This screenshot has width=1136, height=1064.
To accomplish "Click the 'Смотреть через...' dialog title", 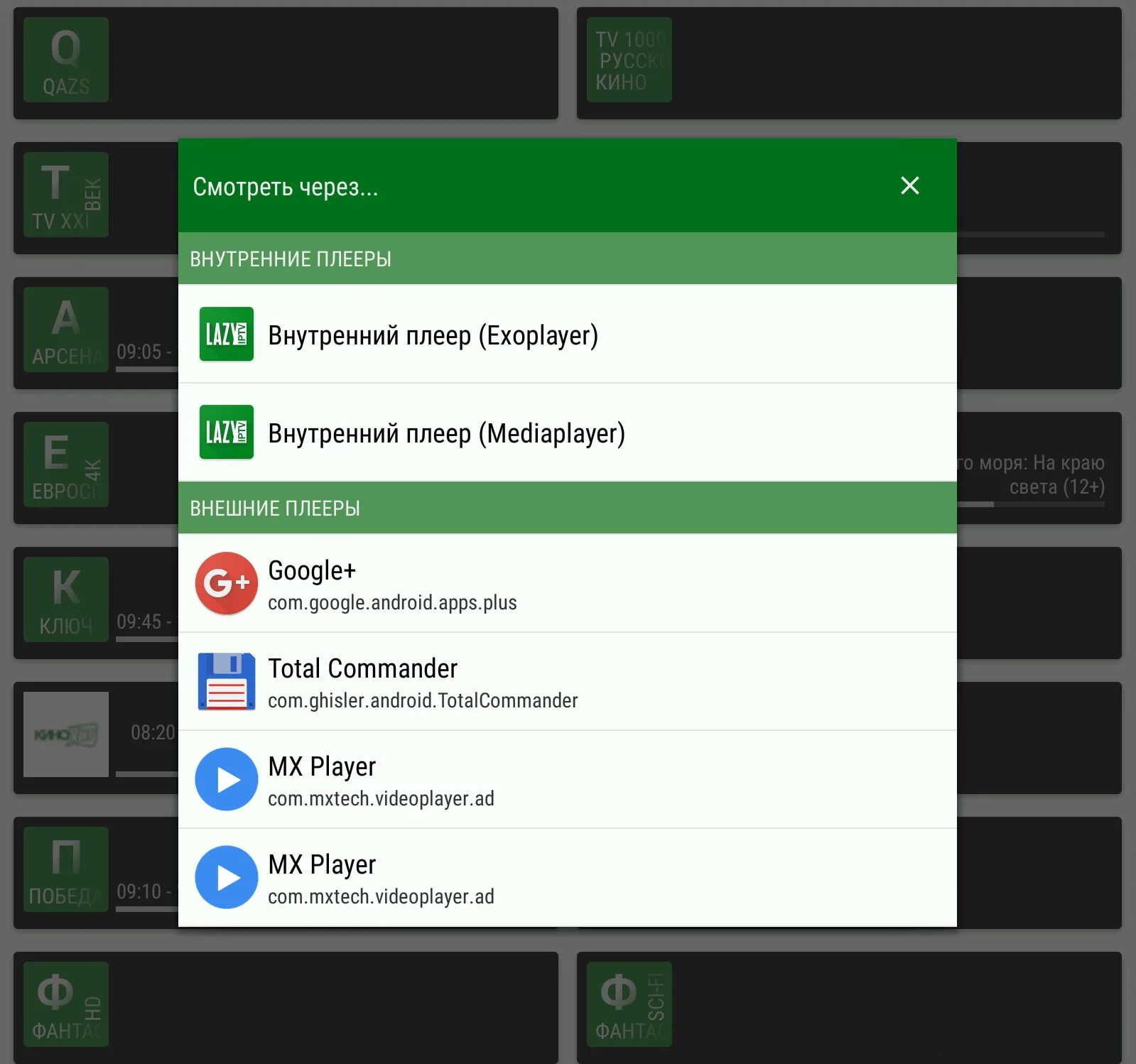I will tap(286, 187).
